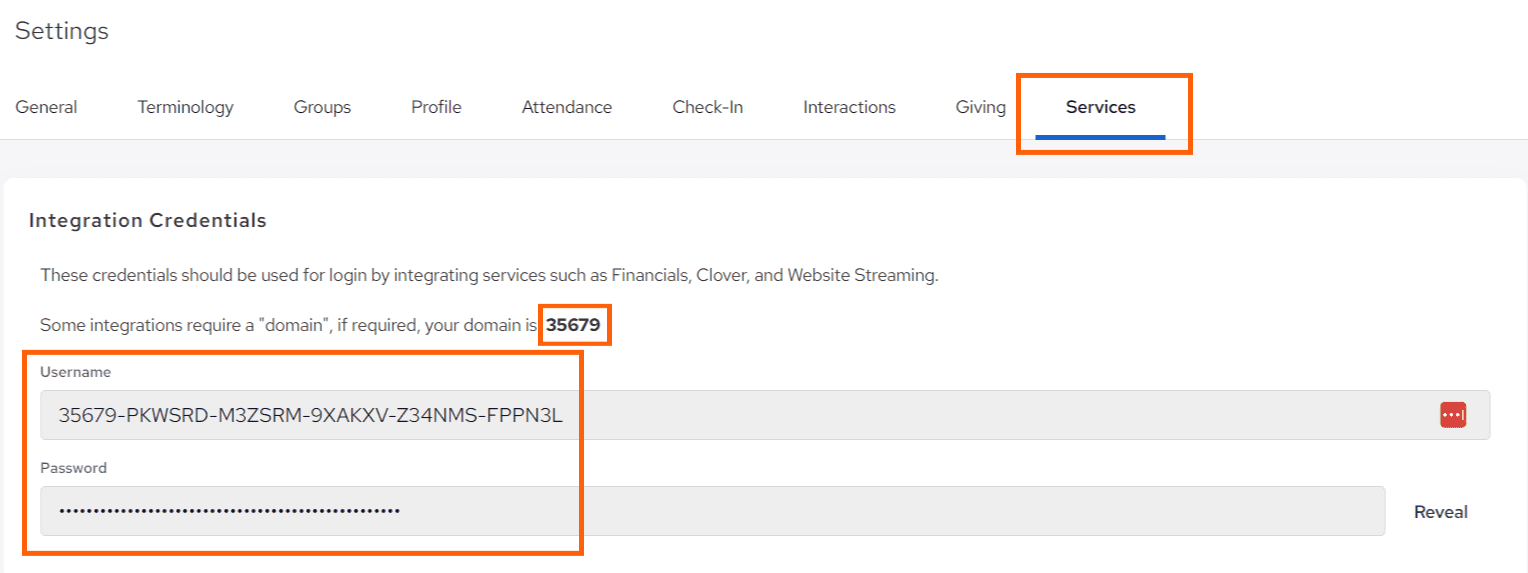
Task: Click the Settings page heading
Action: click(x=62, y=31)
